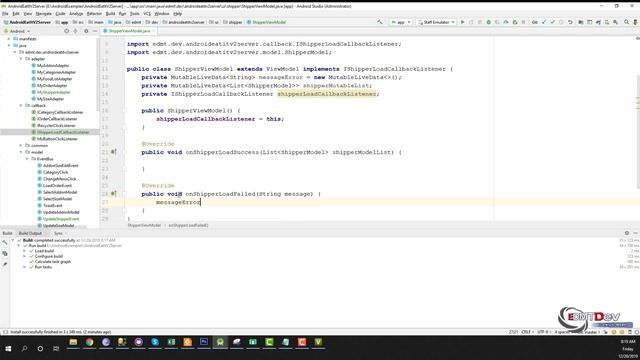Switch to Photoshop on the taskbar
Screen dimensions: 640x360
click(x=204, y=342)
